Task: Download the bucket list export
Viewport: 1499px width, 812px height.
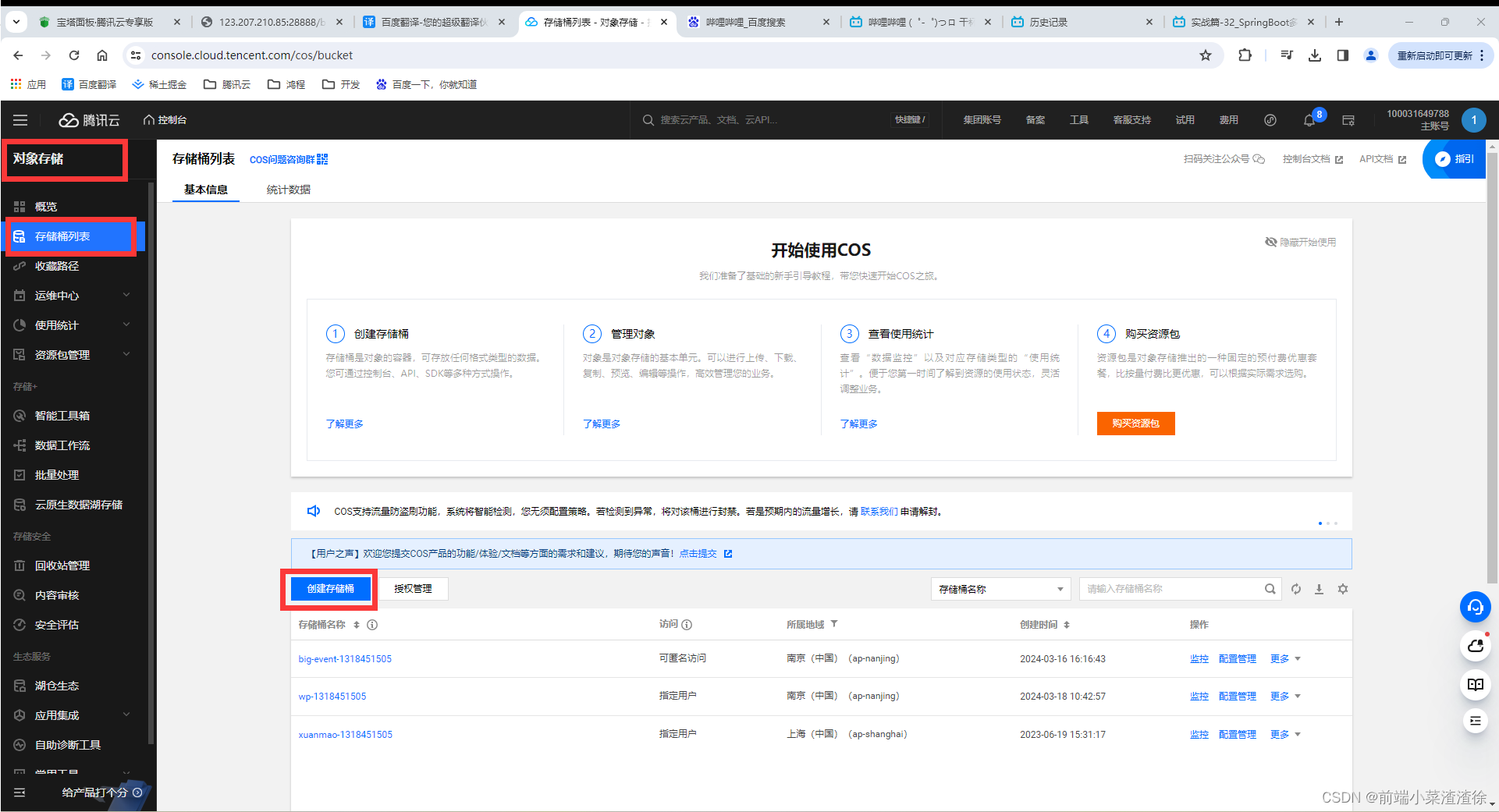Action: [1320, 589]
